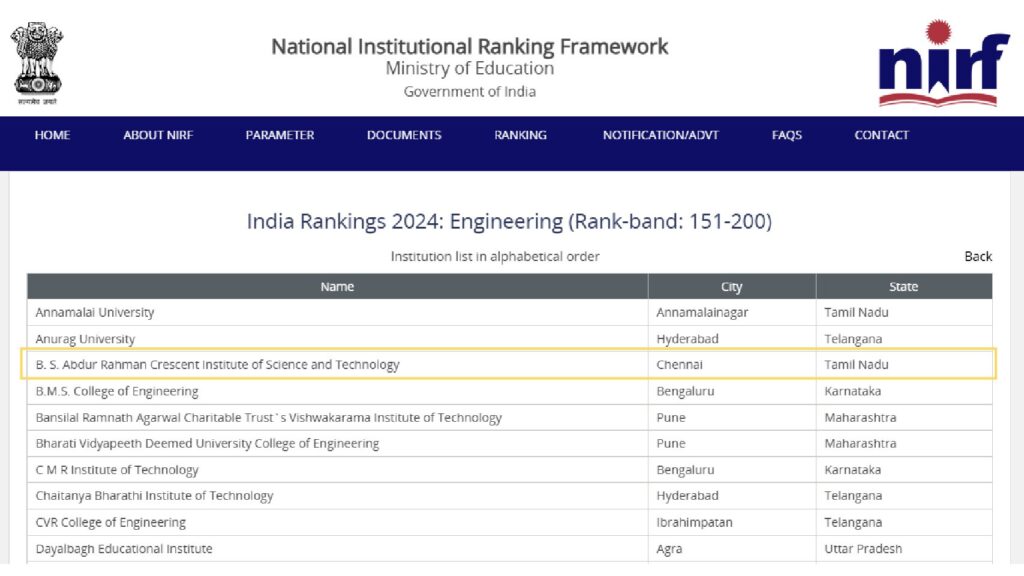Select the Anurag University entry
This screenshot has height=576, width=1024.
tap(85, 339)
